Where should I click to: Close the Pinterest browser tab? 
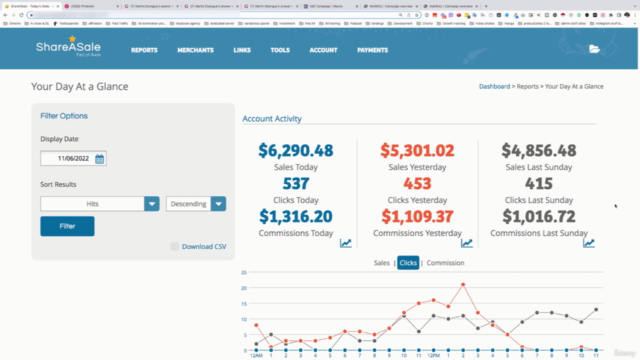pos(118,6)
